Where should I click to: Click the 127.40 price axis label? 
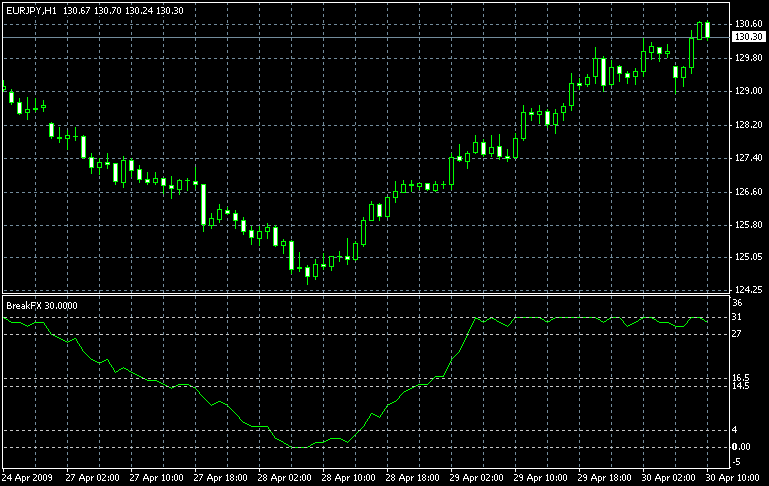748,157
